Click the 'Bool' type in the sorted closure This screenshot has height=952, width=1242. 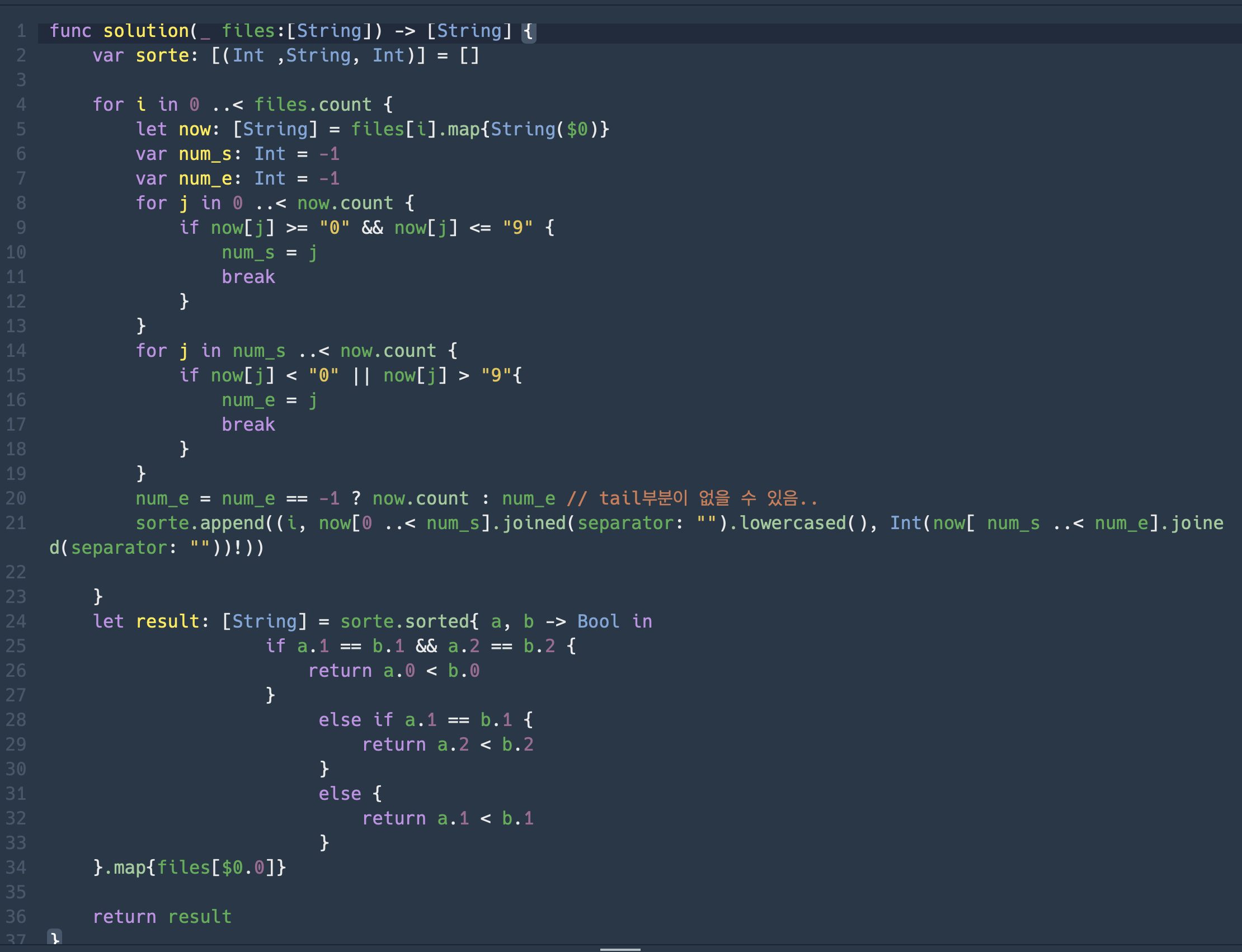598,621
